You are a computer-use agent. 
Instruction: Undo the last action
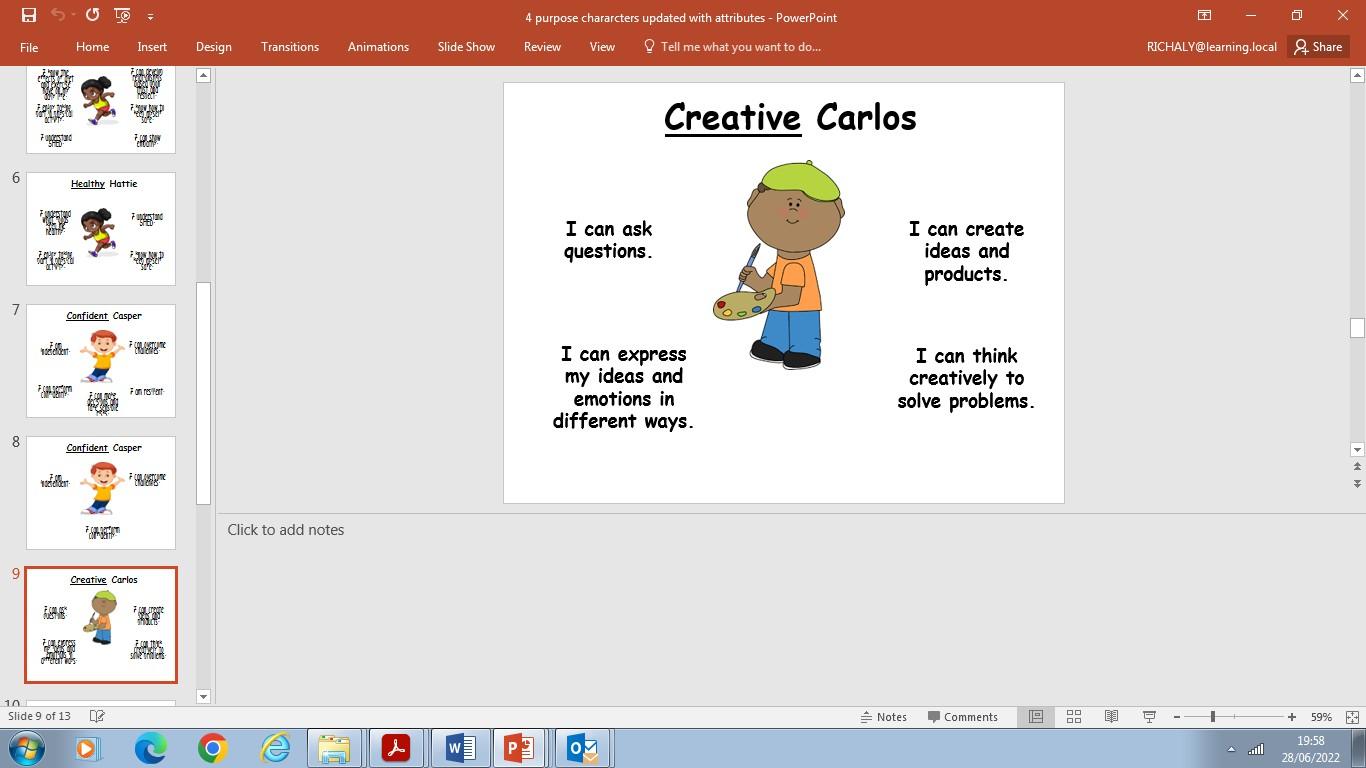coord(57,15)
